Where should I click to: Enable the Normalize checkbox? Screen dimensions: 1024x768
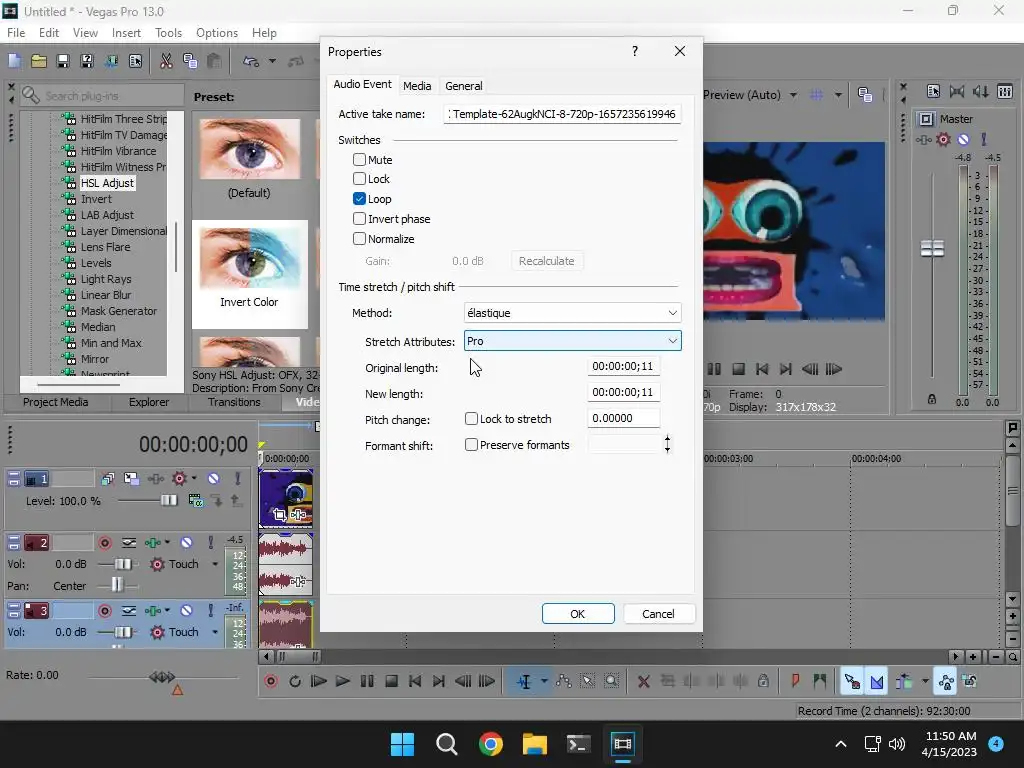coord(359,238)
